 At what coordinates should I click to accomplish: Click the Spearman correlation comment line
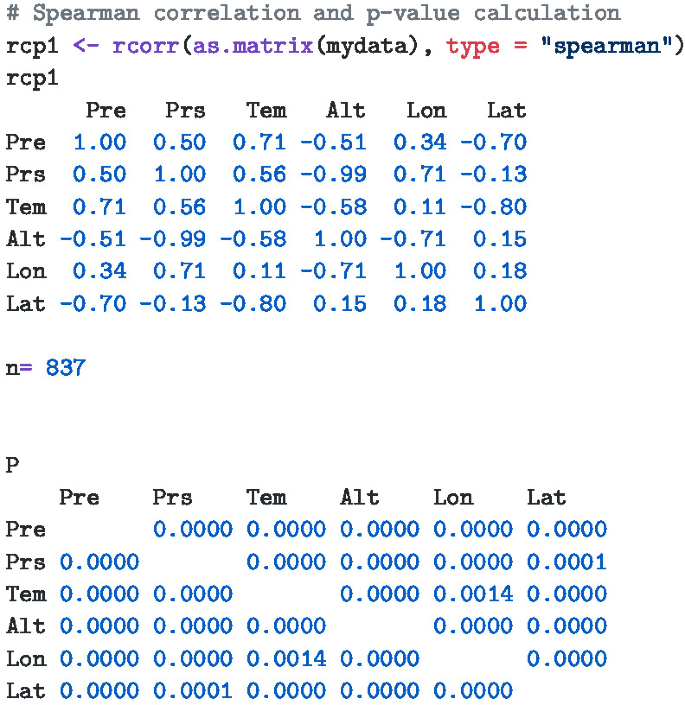coord(313,14)
